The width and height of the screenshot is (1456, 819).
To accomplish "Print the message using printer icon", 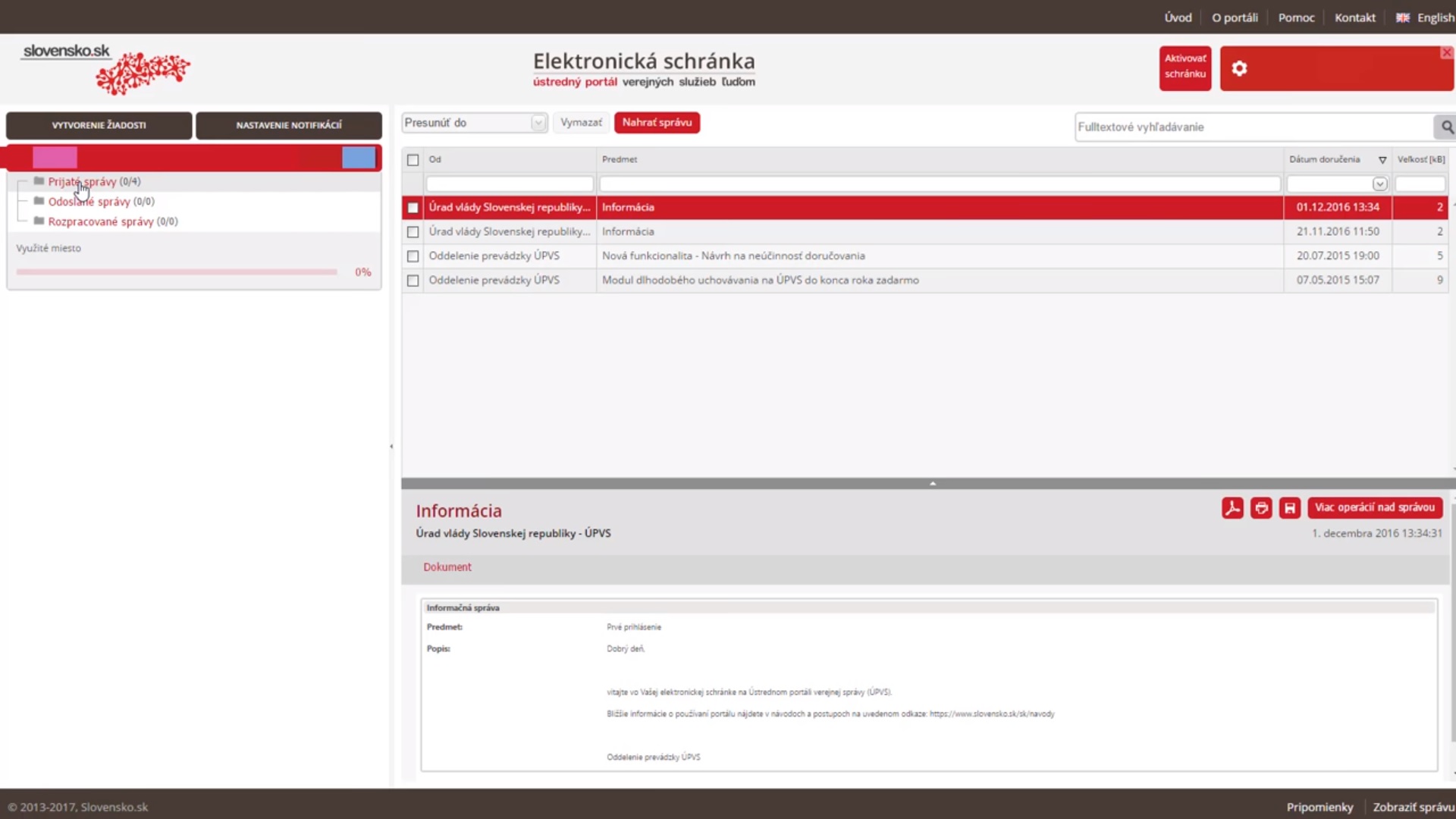I will [x=1261, y=508].
